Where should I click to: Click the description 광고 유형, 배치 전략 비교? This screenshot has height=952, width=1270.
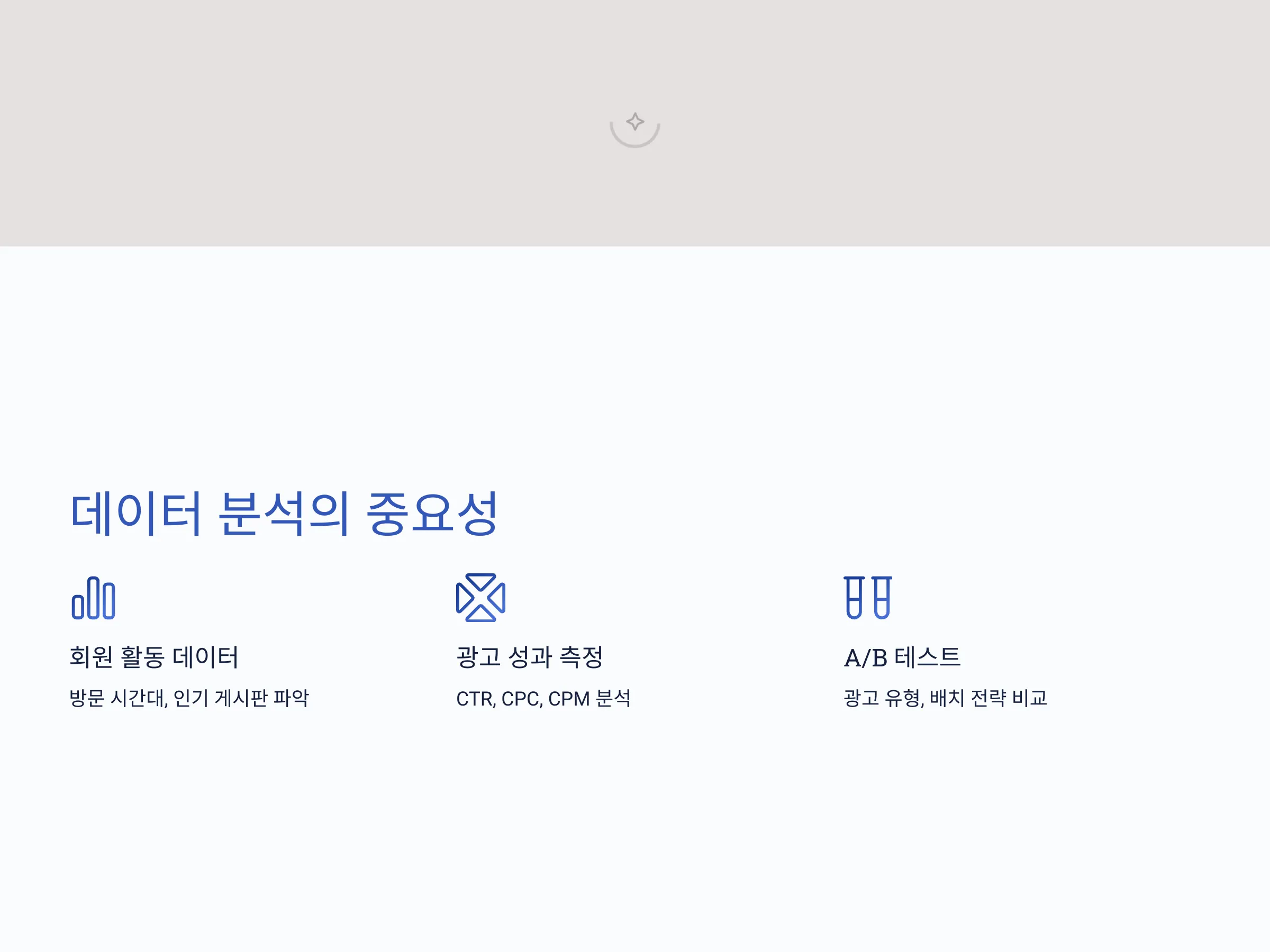tap(945, 698)
